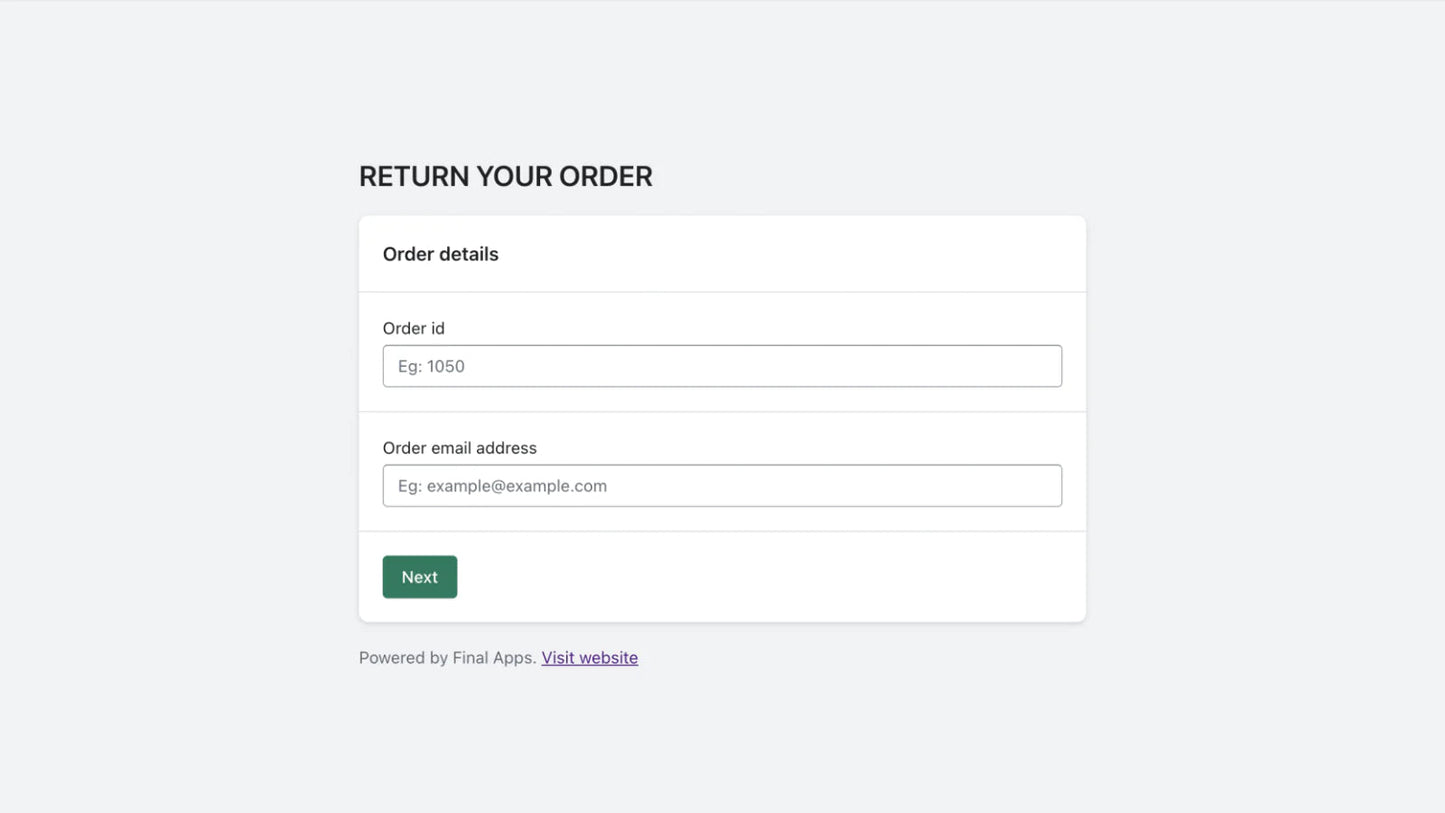
Task: Click the word "ORDER" in the page heading
Action: [605, 177]
